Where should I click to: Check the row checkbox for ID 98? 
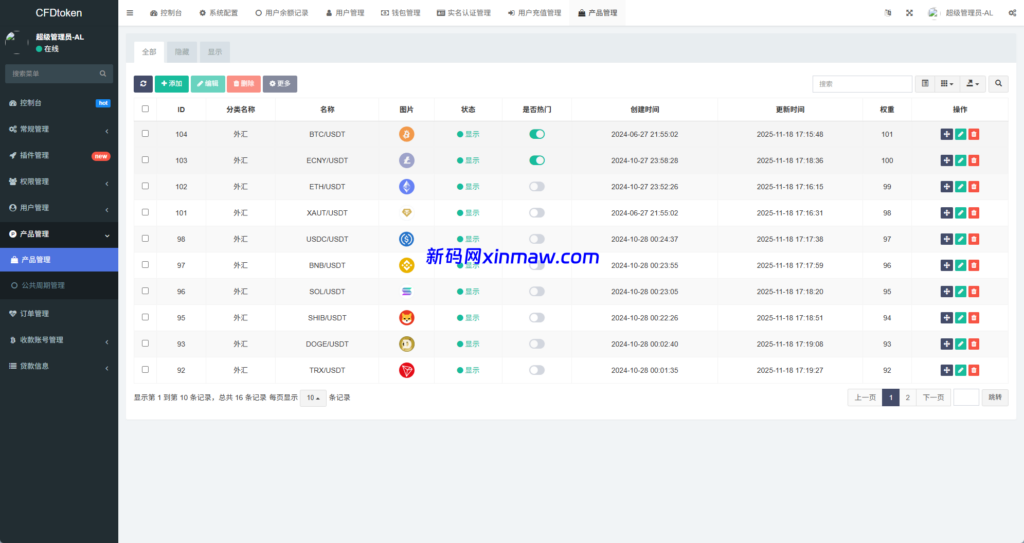[x=145, y=239]
